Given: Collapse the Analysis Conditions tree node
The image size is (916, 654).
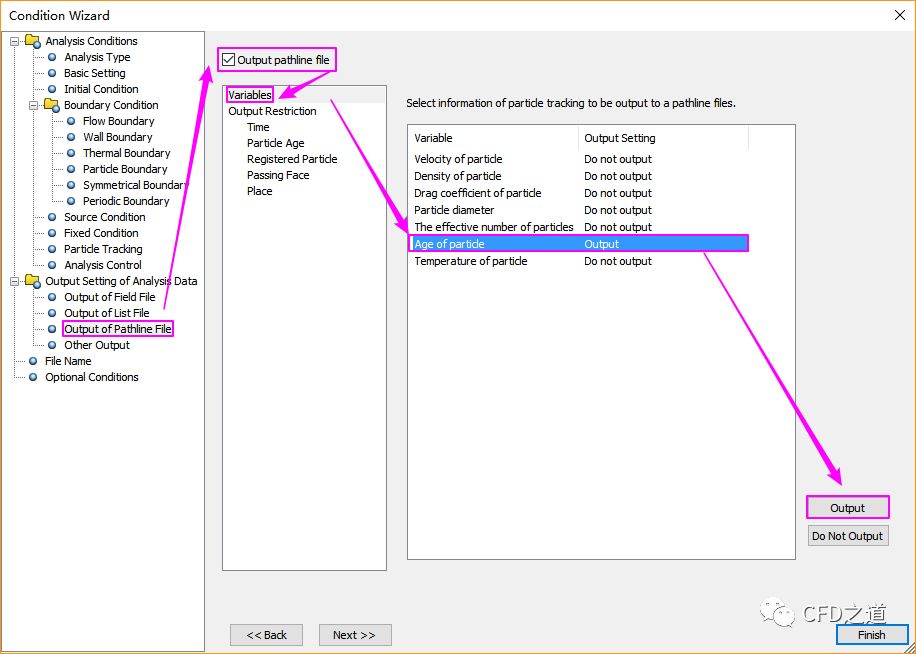Looking at the screenshot, I should pyautogui.click(x=15, y=41).
